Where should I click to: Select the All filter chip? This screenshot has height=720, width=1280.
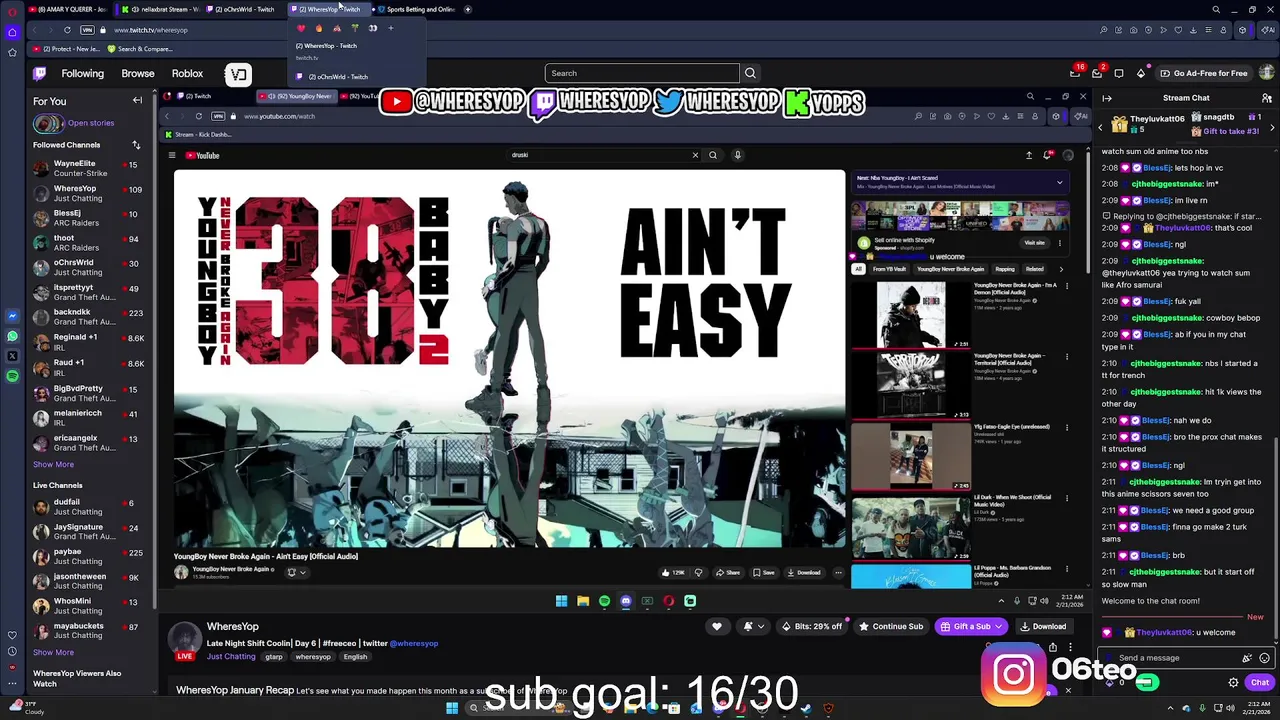[858, 269]
